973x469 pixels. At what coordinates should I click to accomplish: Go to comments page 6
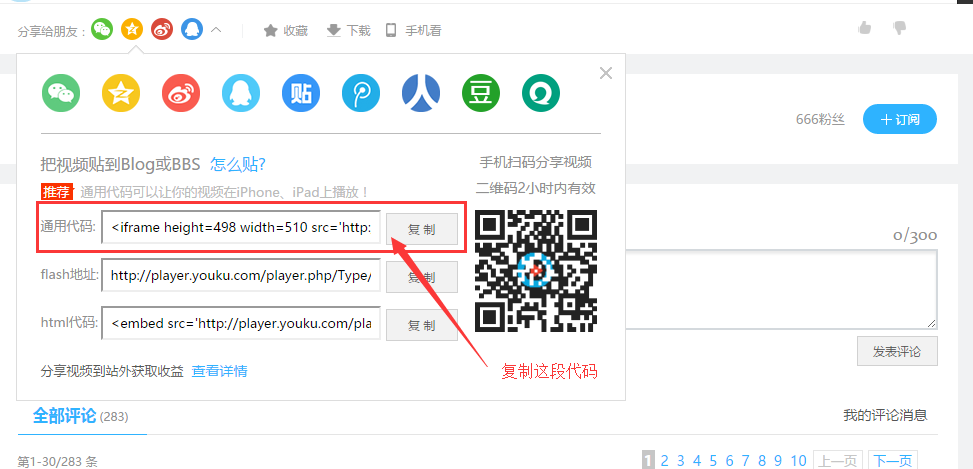pyautogui.click(x=729, y=460)
